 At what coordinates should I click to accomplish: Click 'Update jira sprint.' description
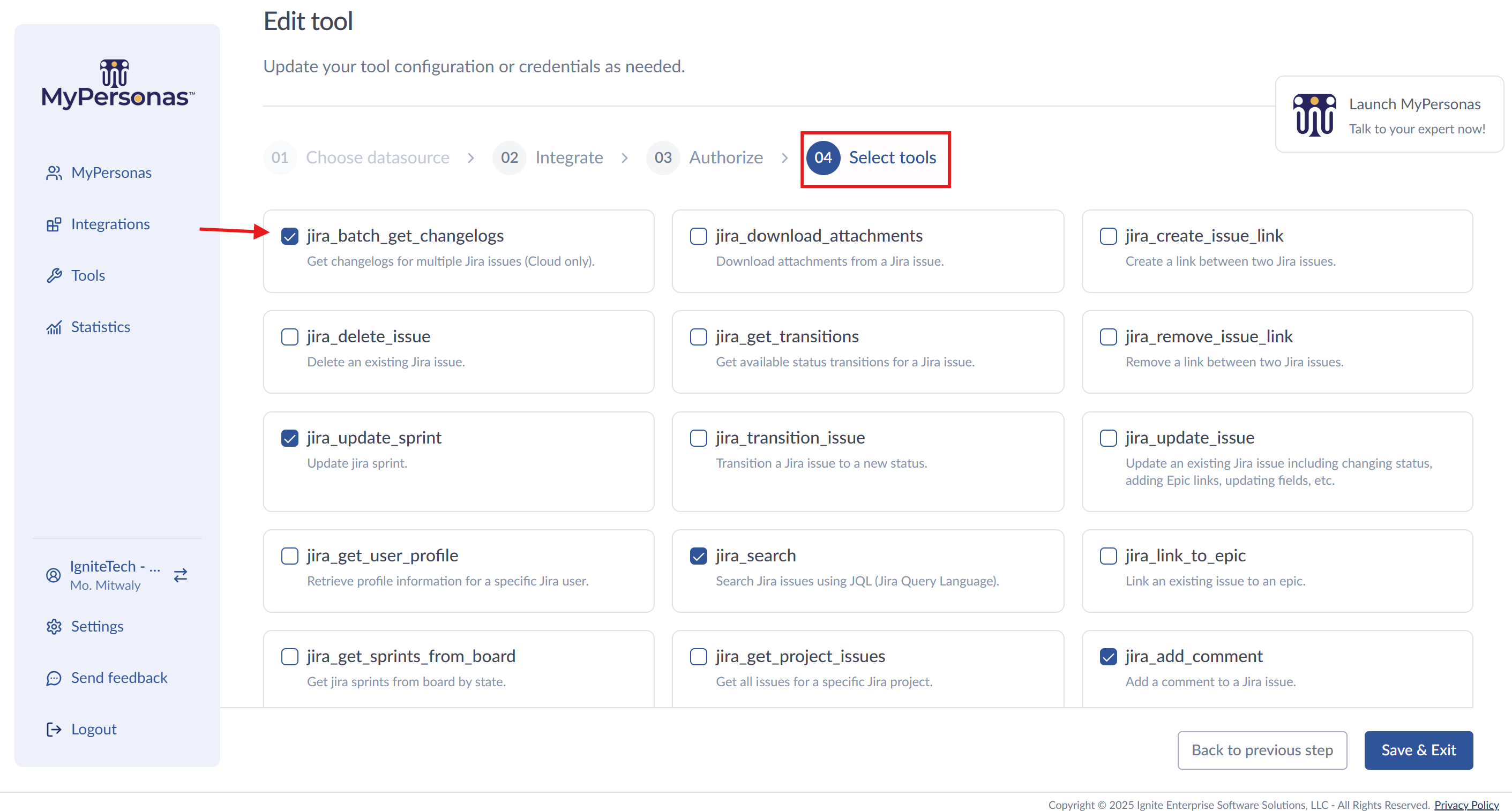[x=357, y=463]
